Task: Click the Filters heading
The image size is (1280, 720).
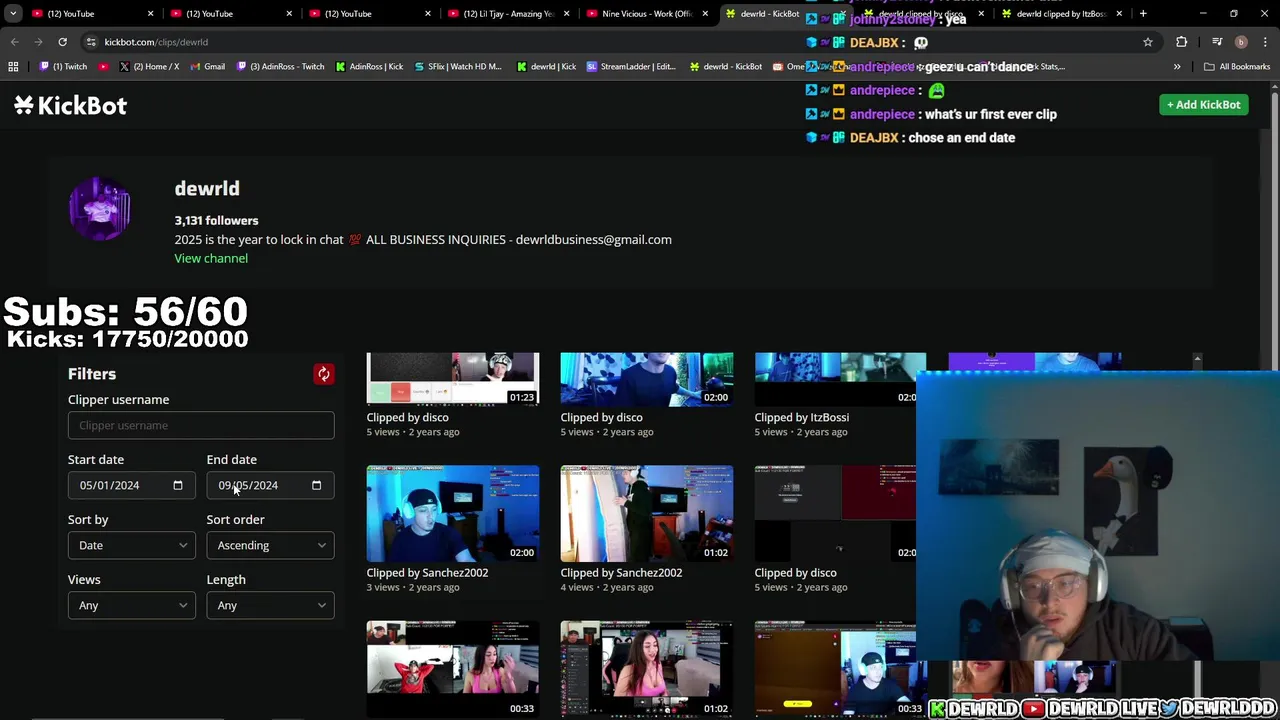Action: pos(92,374)
